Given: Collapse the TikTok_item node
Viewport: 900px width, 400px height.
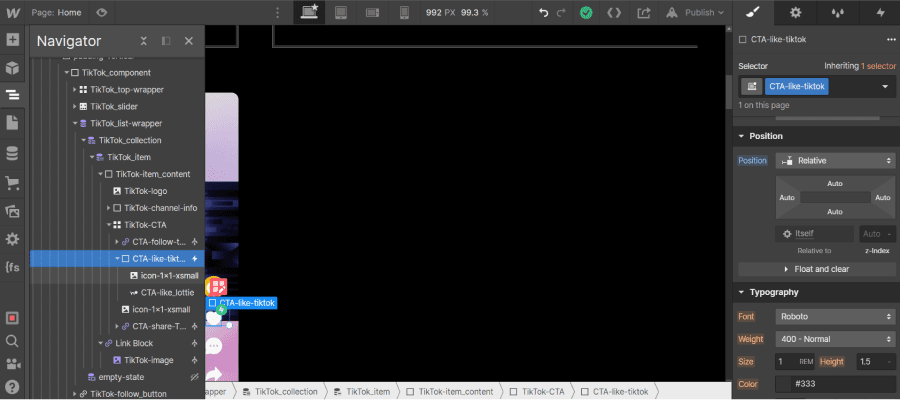Looking at the screenshot, I should (x=91, y=157).
